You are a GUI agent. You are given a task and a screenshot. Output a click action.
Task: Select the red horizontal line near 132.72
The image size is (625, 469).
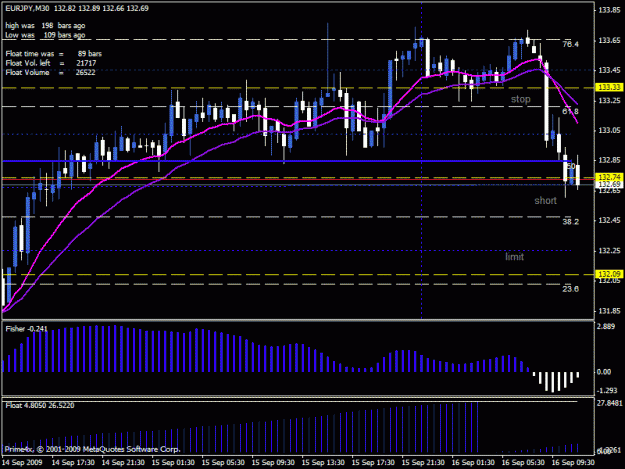click(x=298, y=180)
